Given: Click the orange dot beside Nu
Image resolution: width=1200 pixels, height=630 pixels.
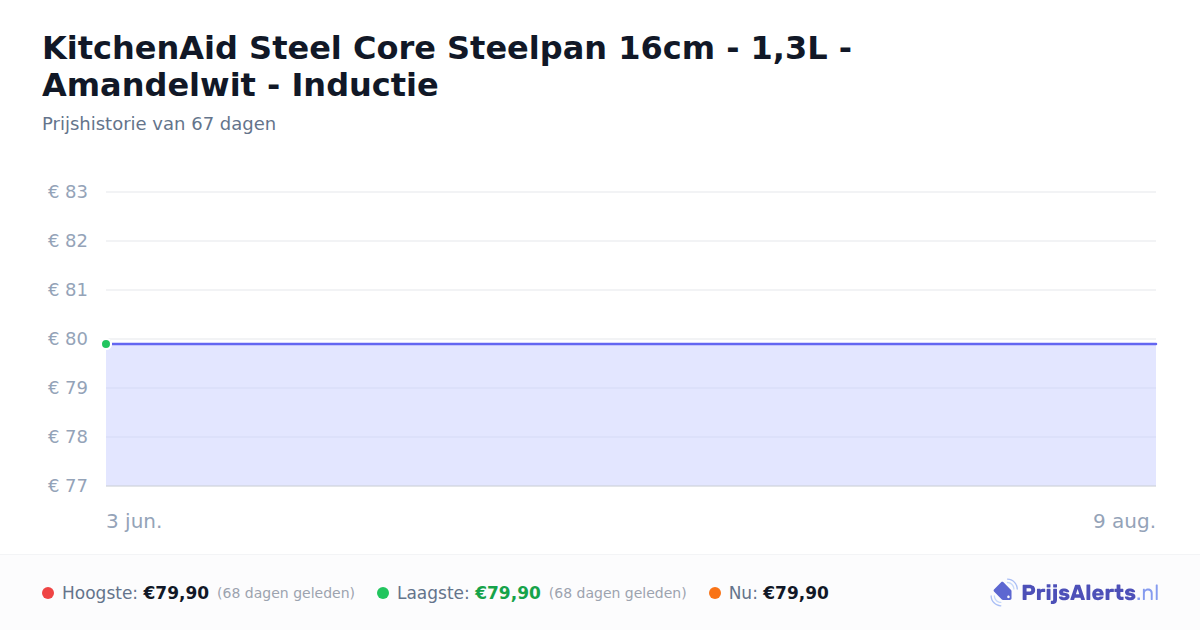Looking at the screenshot, I should tap(715, 593).
